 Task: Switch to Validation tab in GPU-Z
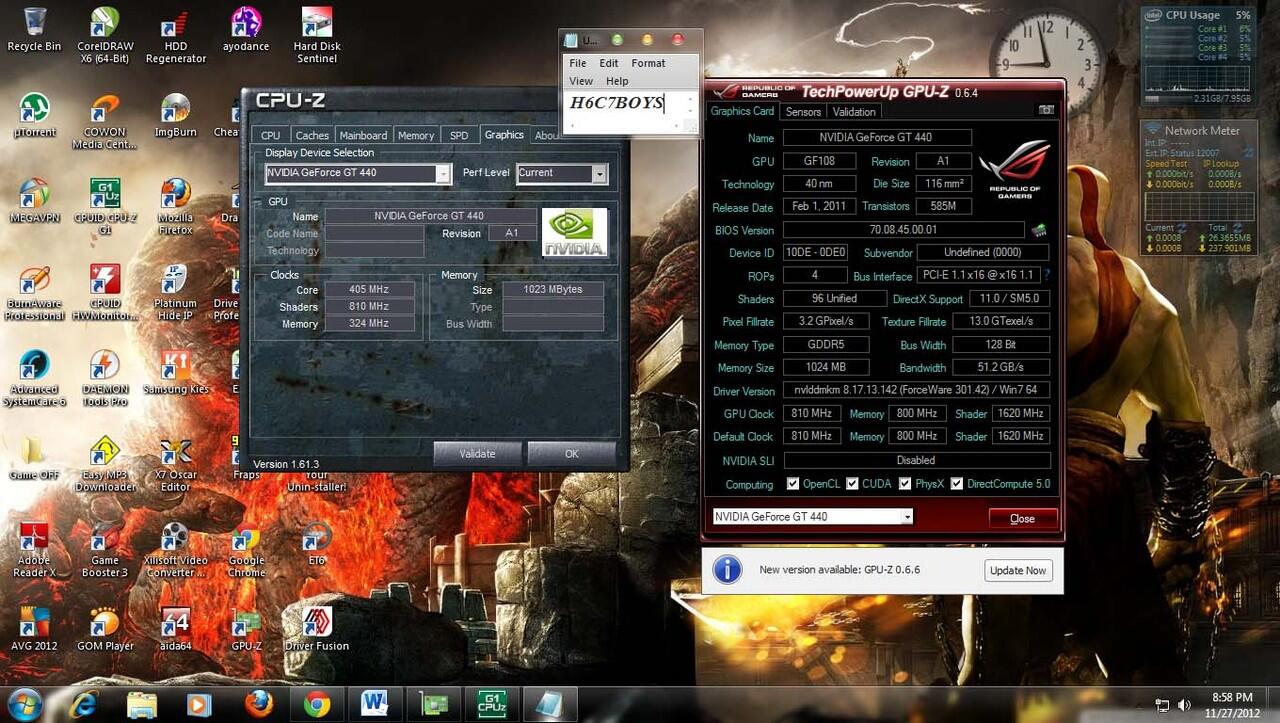point(854,112)
